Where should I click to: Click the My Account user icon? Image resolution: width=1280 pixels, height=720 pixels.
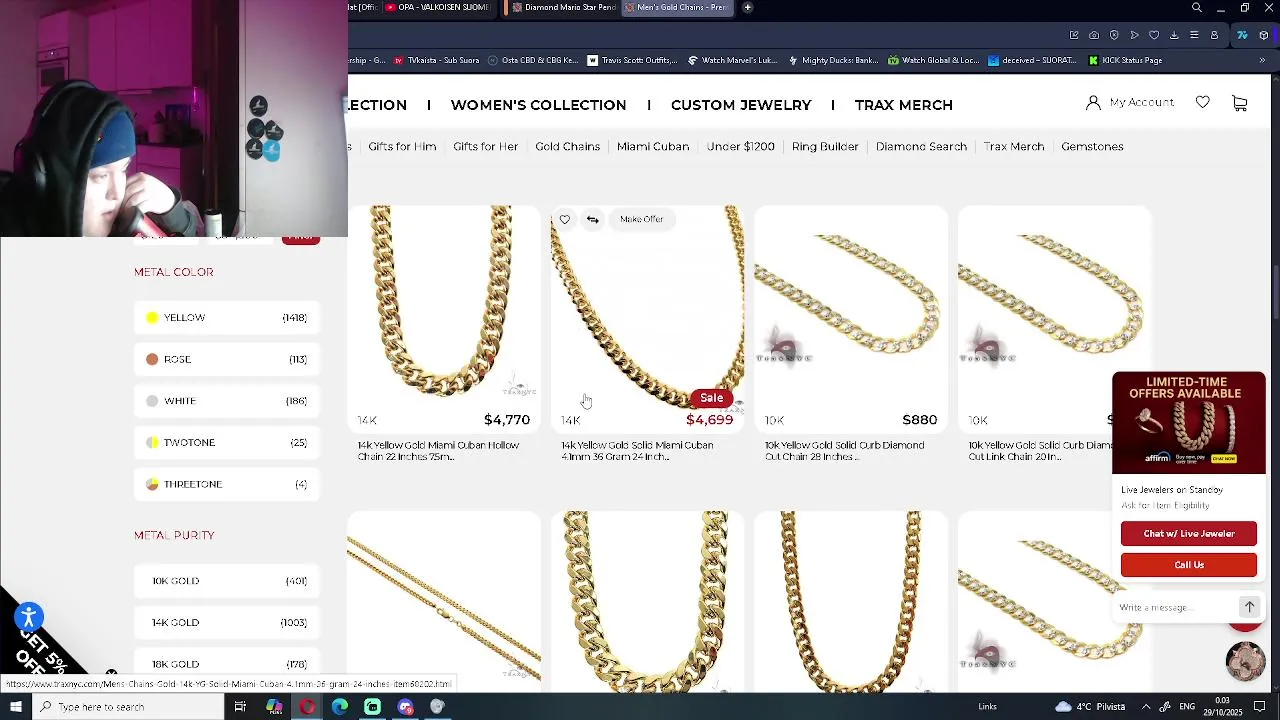click(1093, 103)
